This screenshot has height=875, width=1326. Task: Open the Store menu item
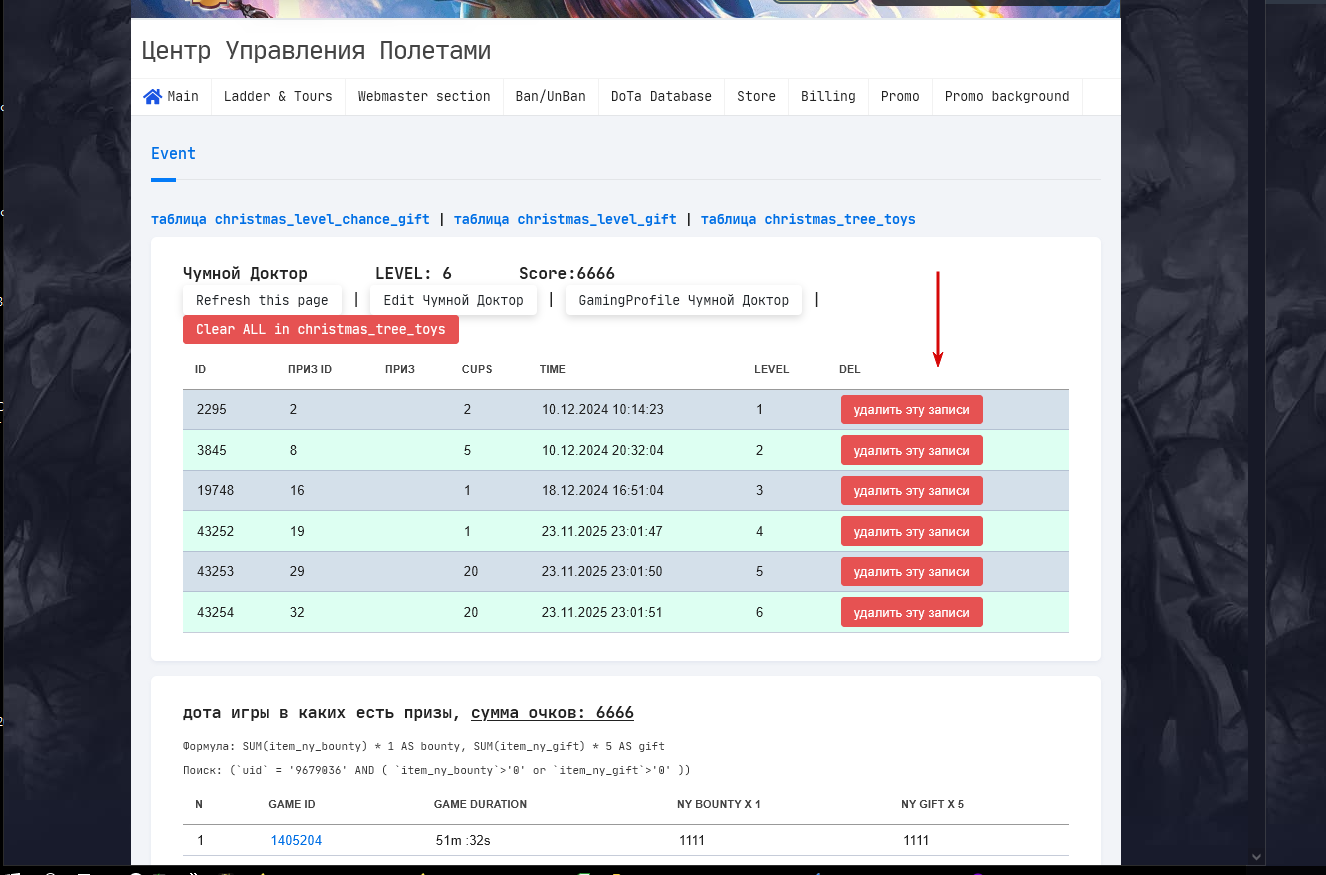point(756,97)
